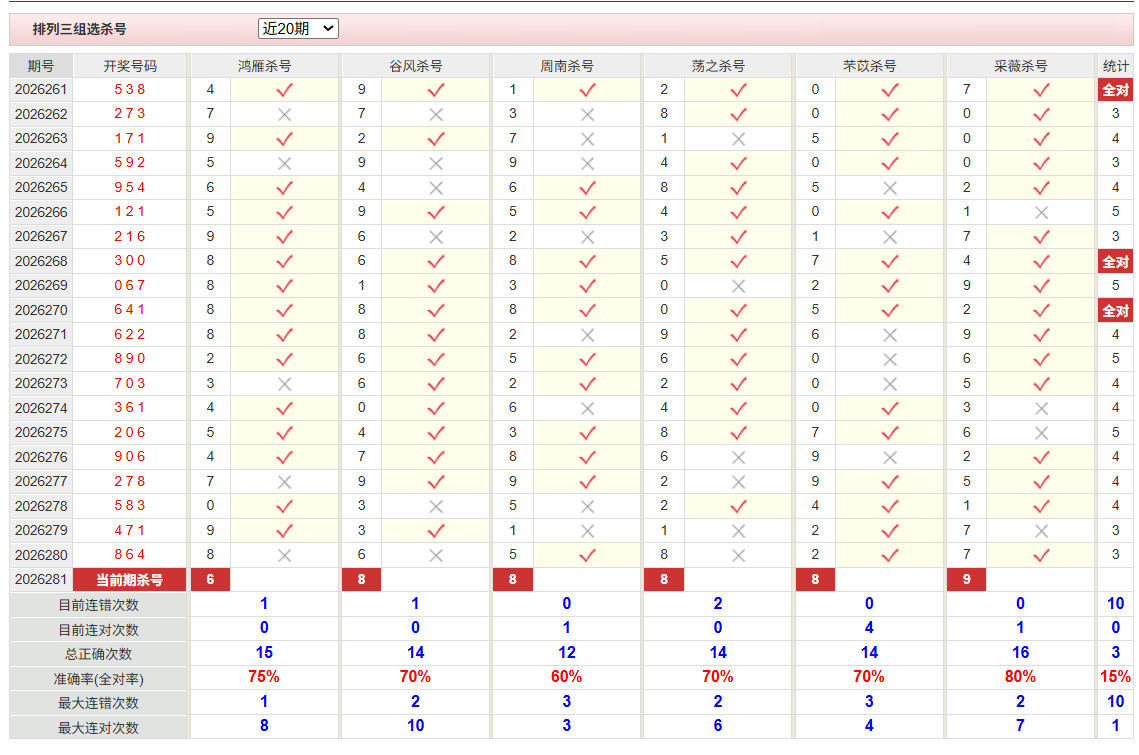1139x755 pixels.
Task: Click the 全对 badge in row 2026268
Action: point(1116,262)
